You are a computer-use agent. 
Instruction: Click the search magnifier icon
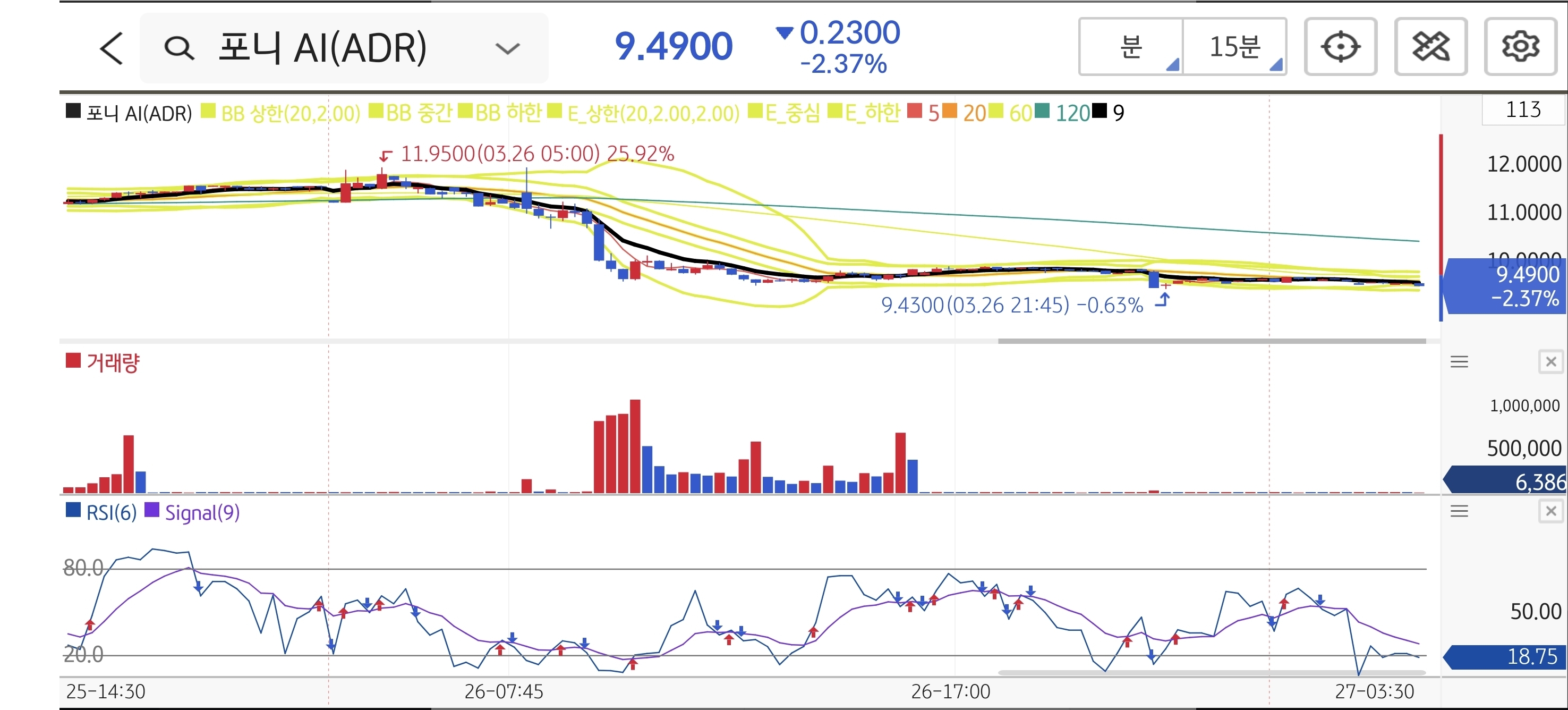coord(179,48)
